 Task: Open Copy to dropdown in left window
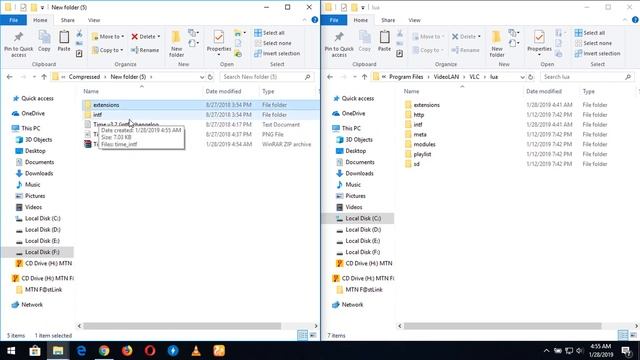pyautogui.click(x=107, y=50)
